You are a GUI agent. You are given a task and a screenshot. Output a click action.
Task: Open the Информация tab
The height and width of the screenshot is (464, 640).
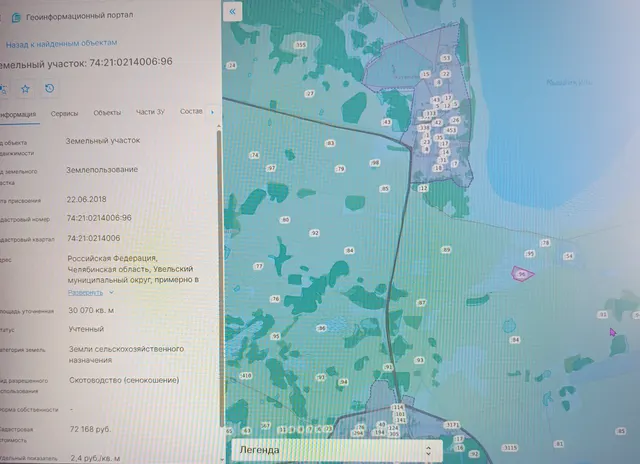[18, 114]
